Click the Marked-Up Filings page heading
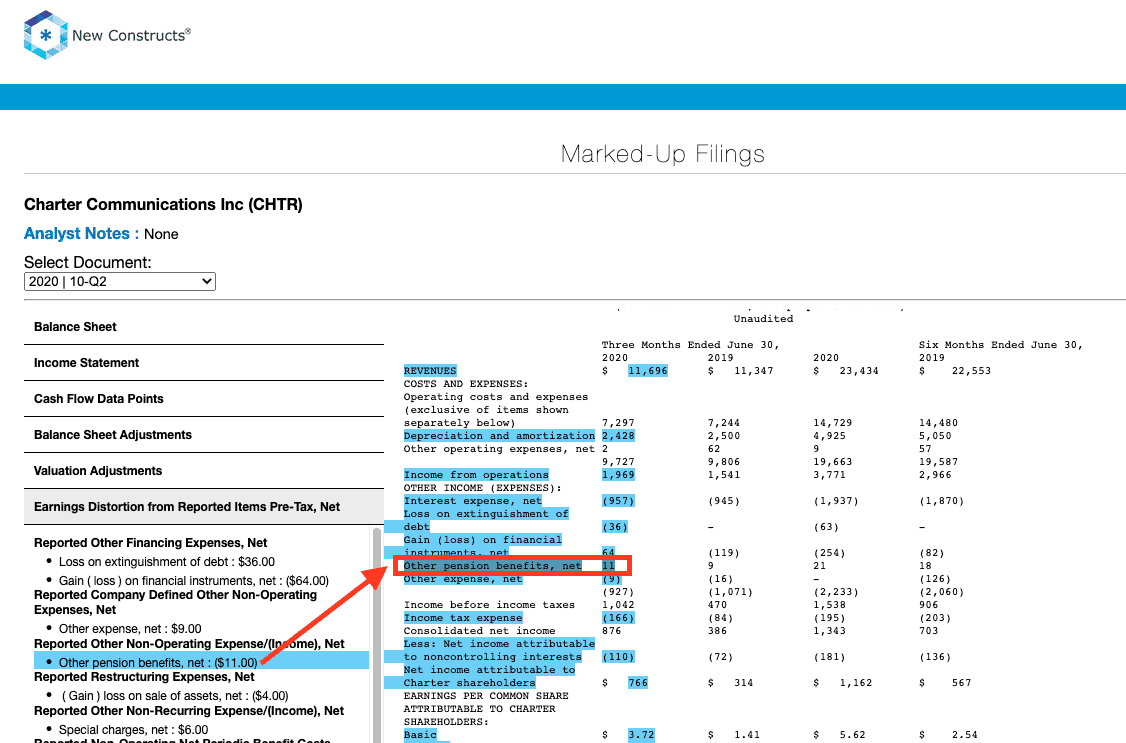 click(662, 154)
